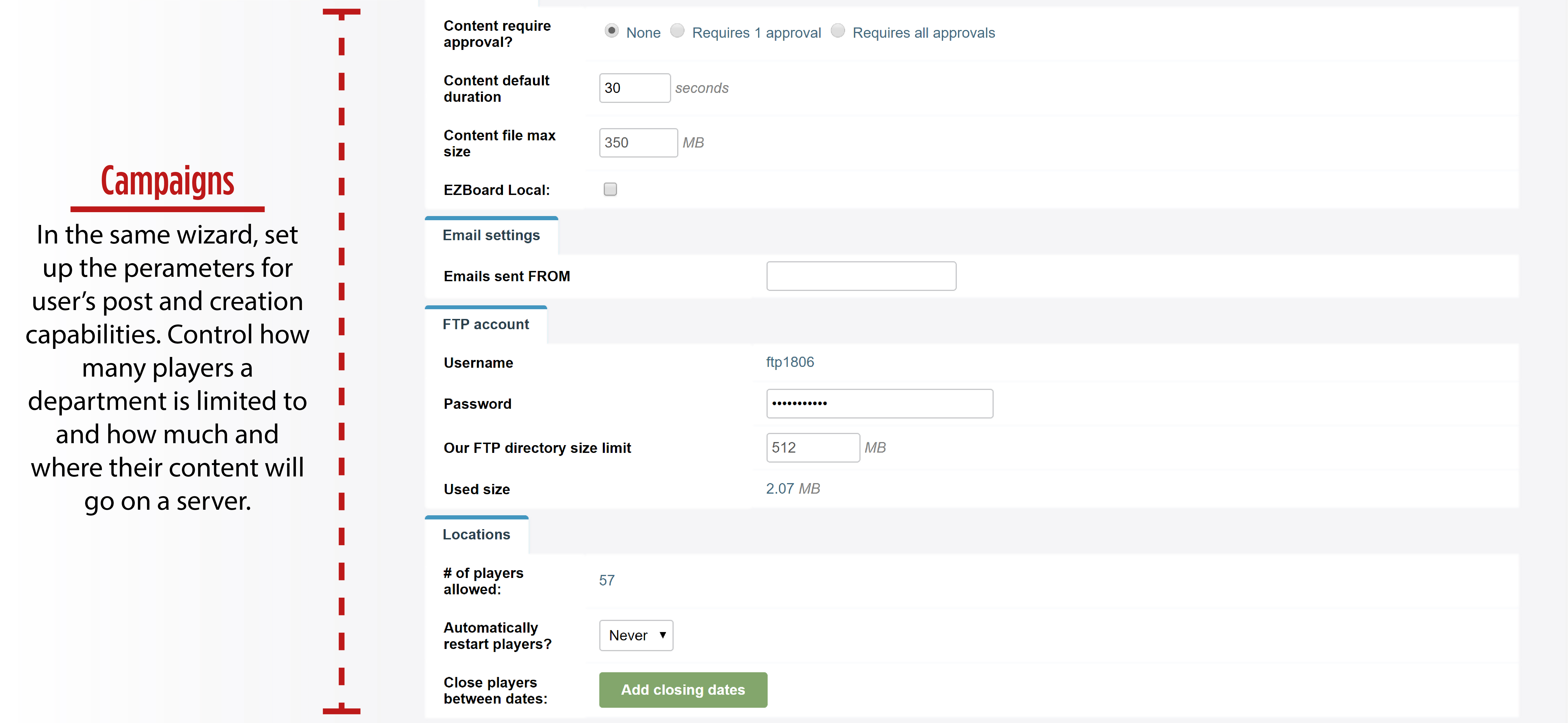Click the Emails sent FROM input box
This screenshot has width=1568, height=723.
[x=861, y=276]
